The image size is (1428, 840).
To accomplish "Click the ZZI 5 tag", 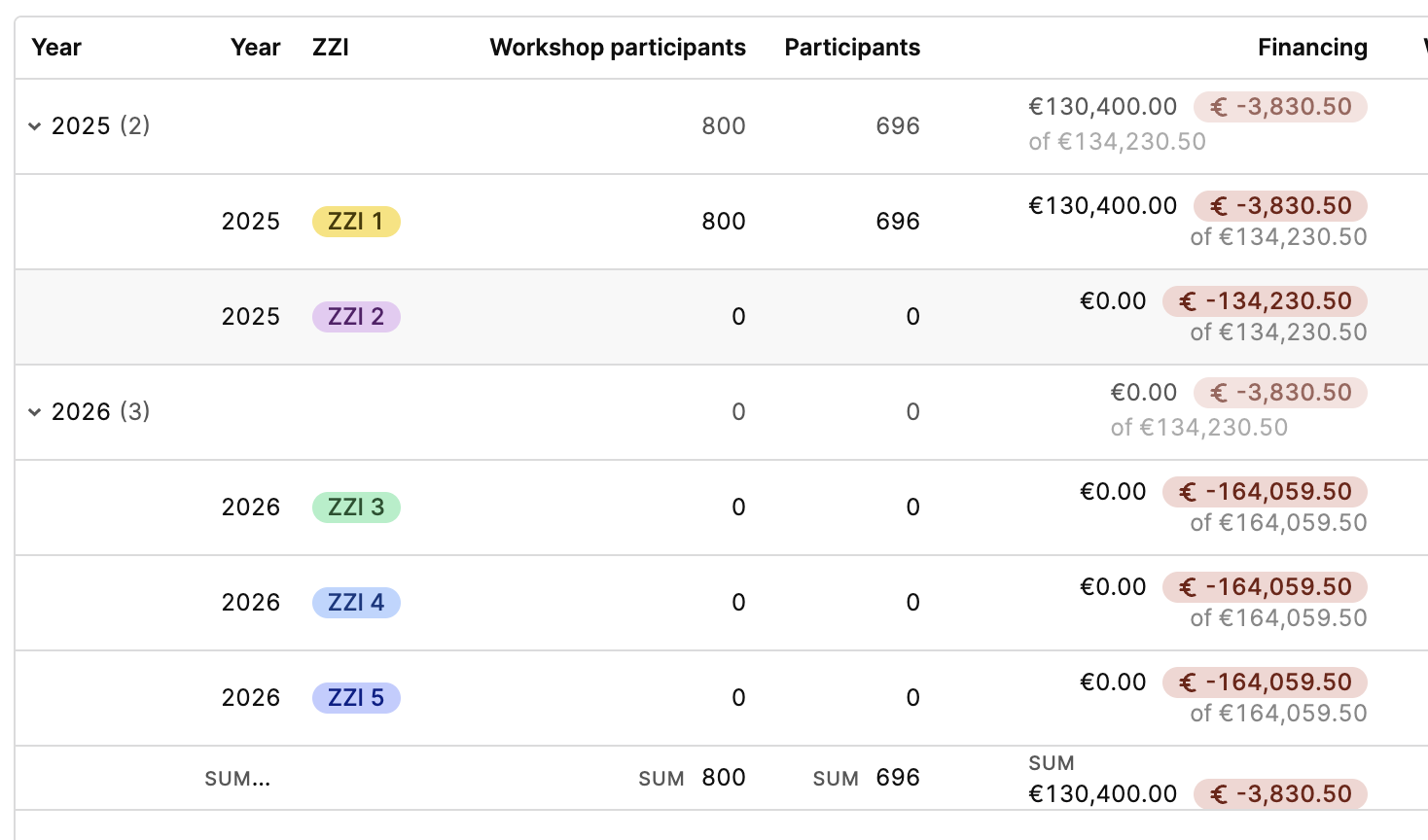I will coord(356,698).
